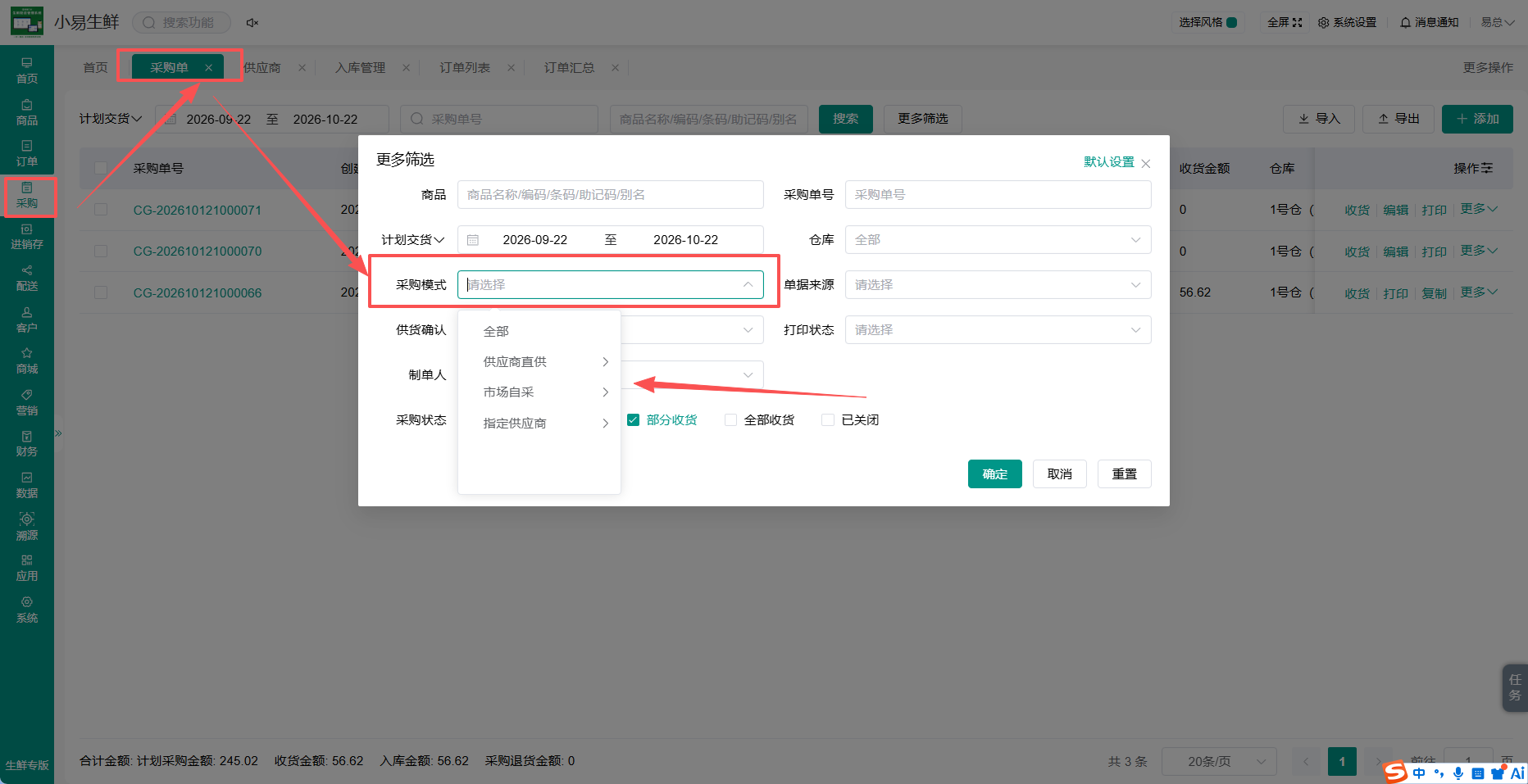Focus the 采购单号 field in dialog

(x=998, y=195)
